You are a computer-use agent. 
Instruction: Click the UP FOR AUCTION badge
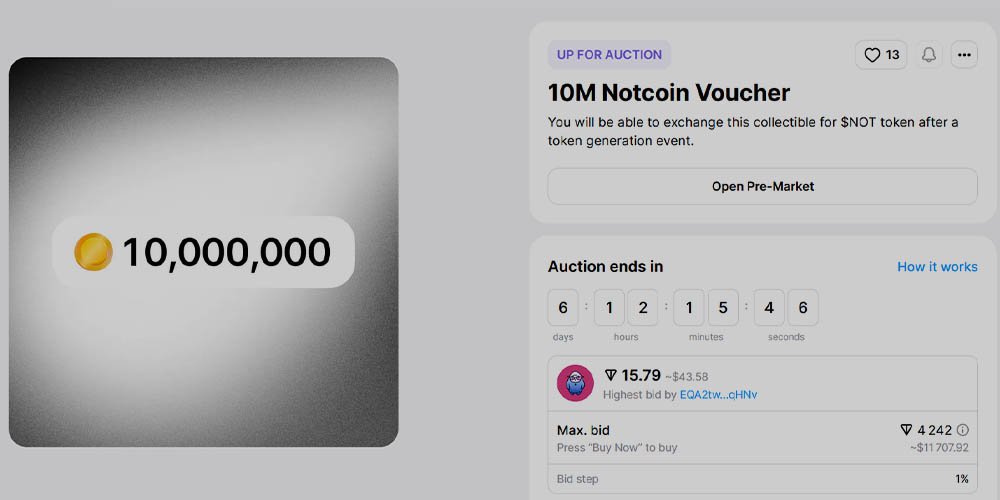pos(609,55)
